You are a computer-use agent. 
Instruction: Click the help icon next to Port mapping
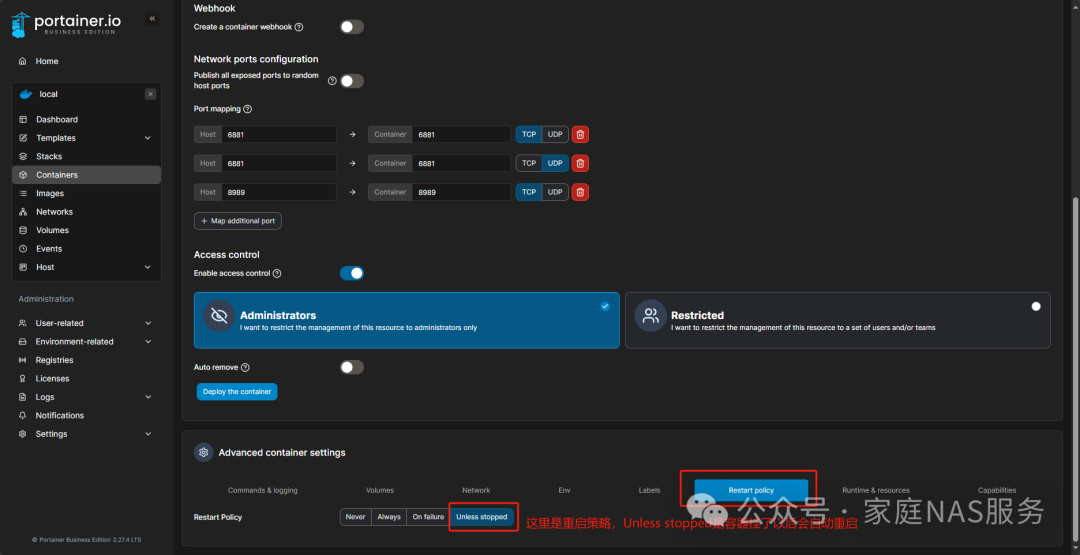(248, 109)
